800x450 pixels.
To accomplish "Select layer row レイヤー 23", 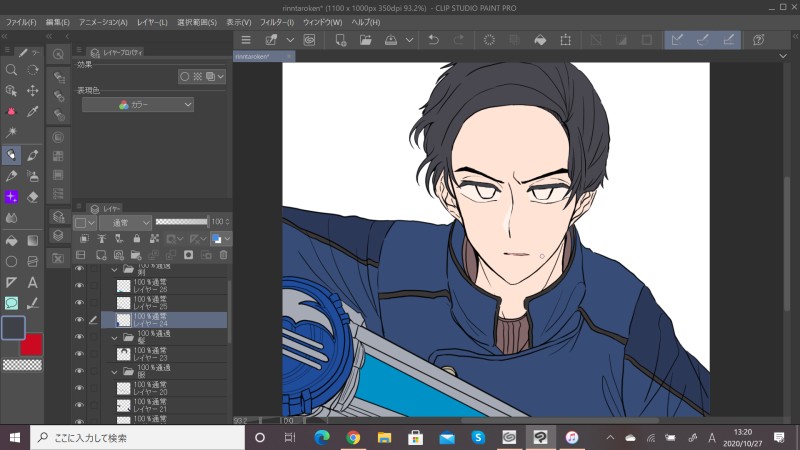I will [x=164, y=354].
